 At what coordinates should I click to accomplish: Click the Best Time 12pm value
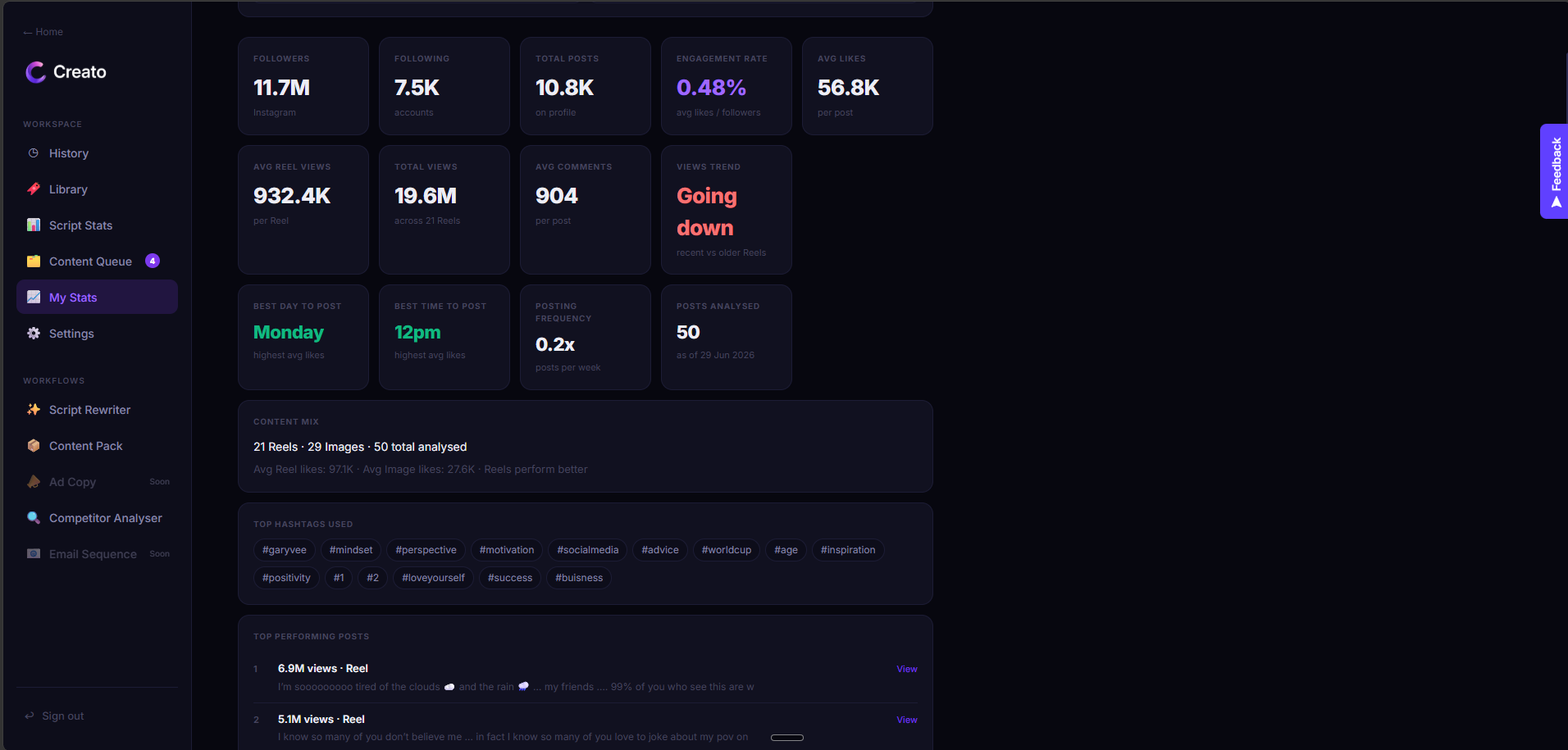click(x=417, y=333)
